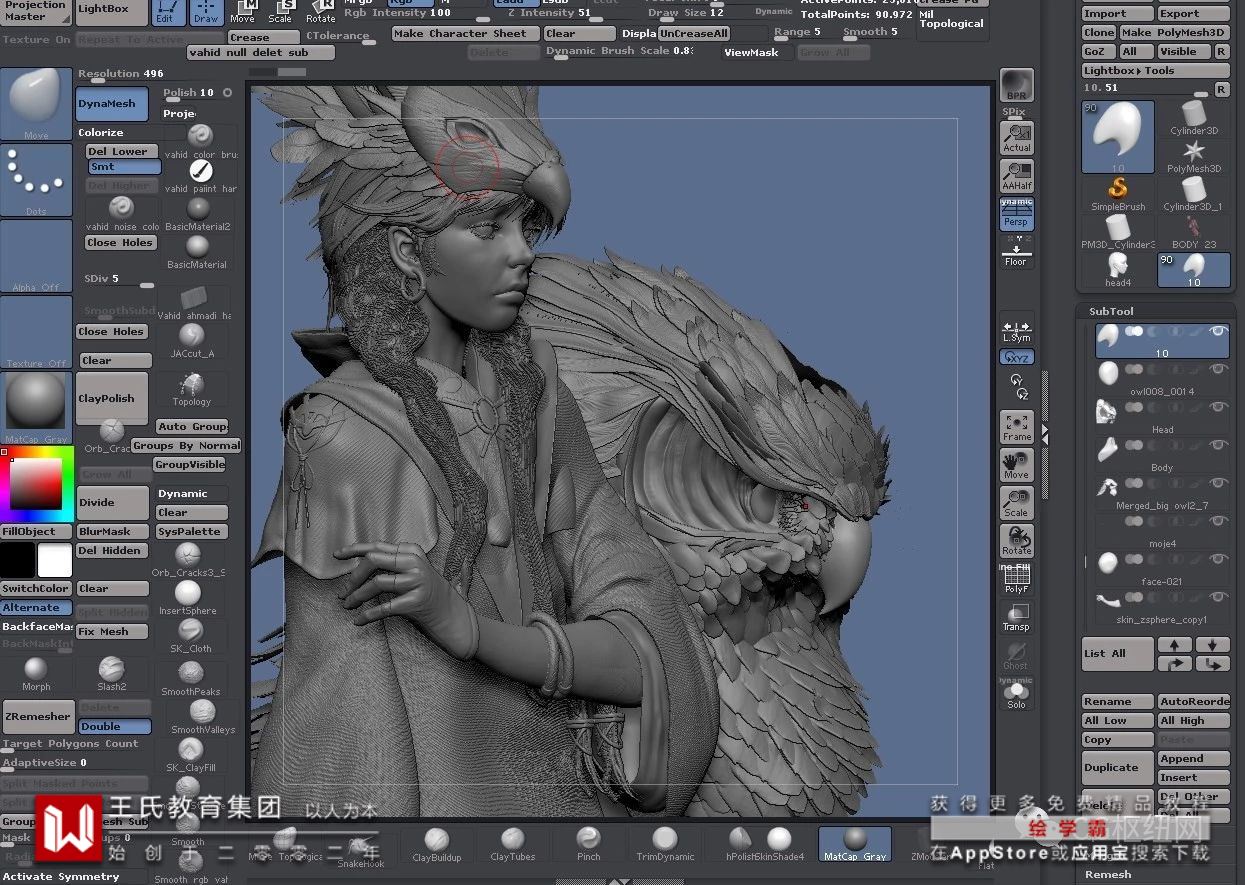Image resolution: width=1245 pixels, height=885 pixels.
Task: Toggle Solo mode
Action: [x=1017, y=694]
